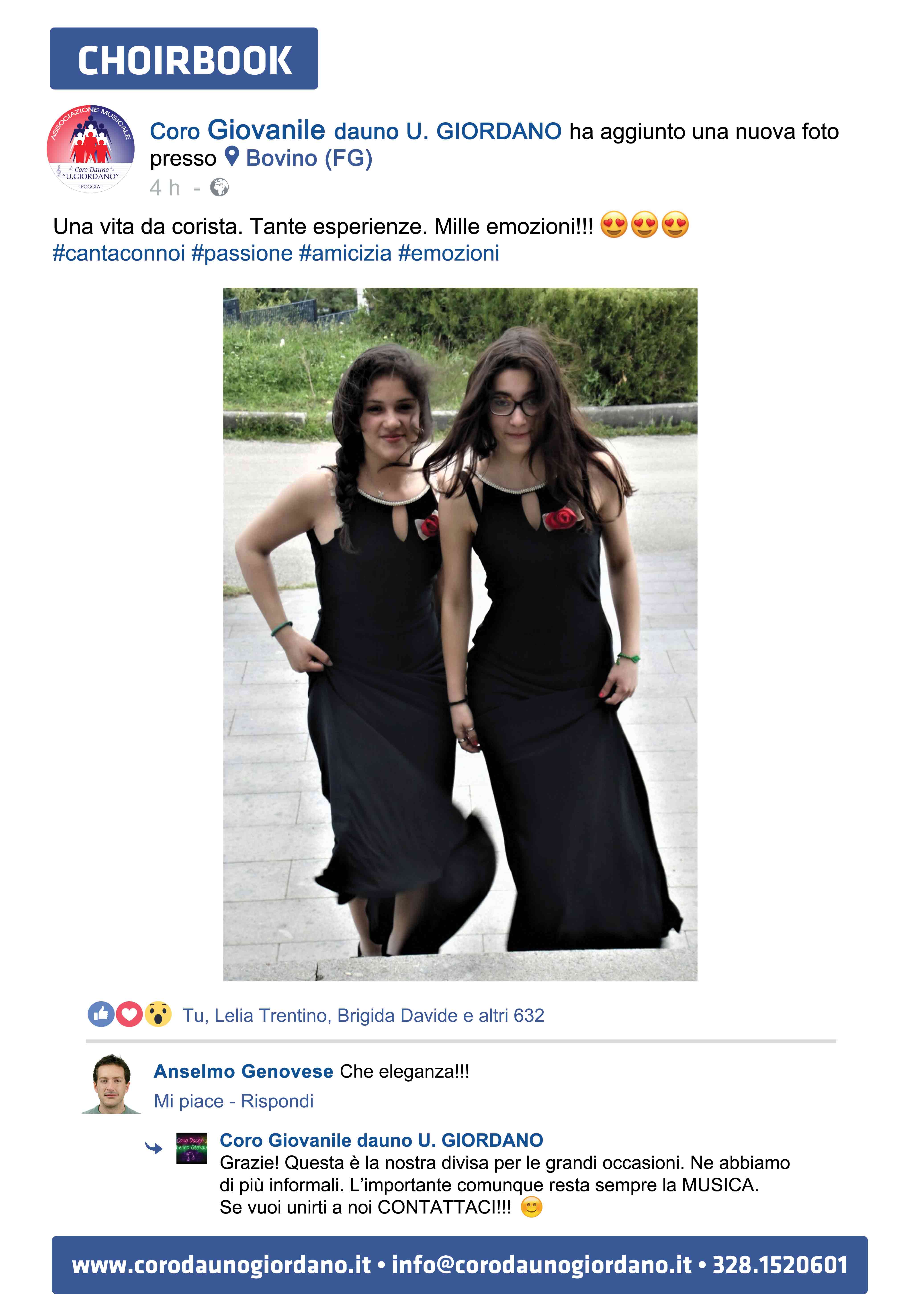The image size is (921, 1316).
Task: Click the blue thumbs-up like reaction icon
Action: pos(101,1015)
